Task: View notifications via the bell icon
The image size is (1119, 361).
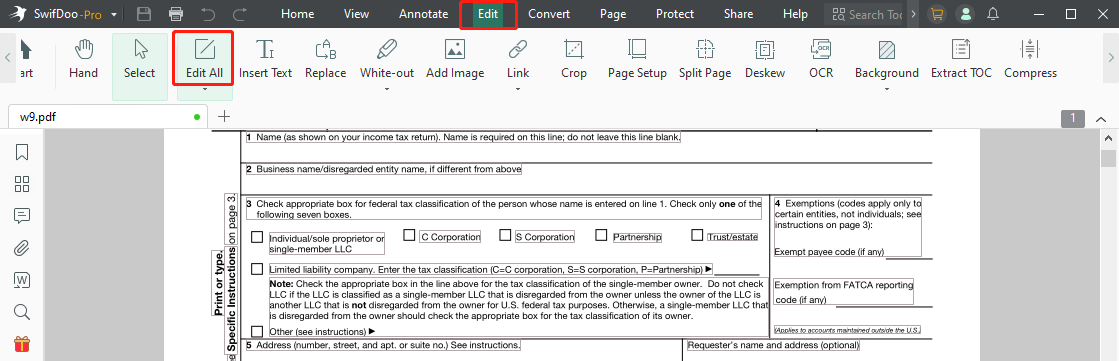Action: point(993,14)
